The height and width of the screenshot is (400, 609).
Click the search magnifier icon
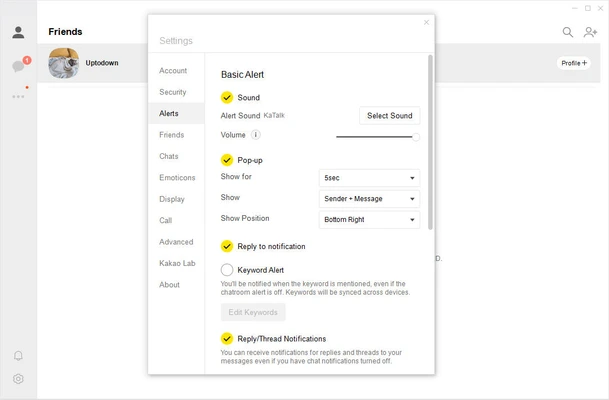click(x=568, y=32)
